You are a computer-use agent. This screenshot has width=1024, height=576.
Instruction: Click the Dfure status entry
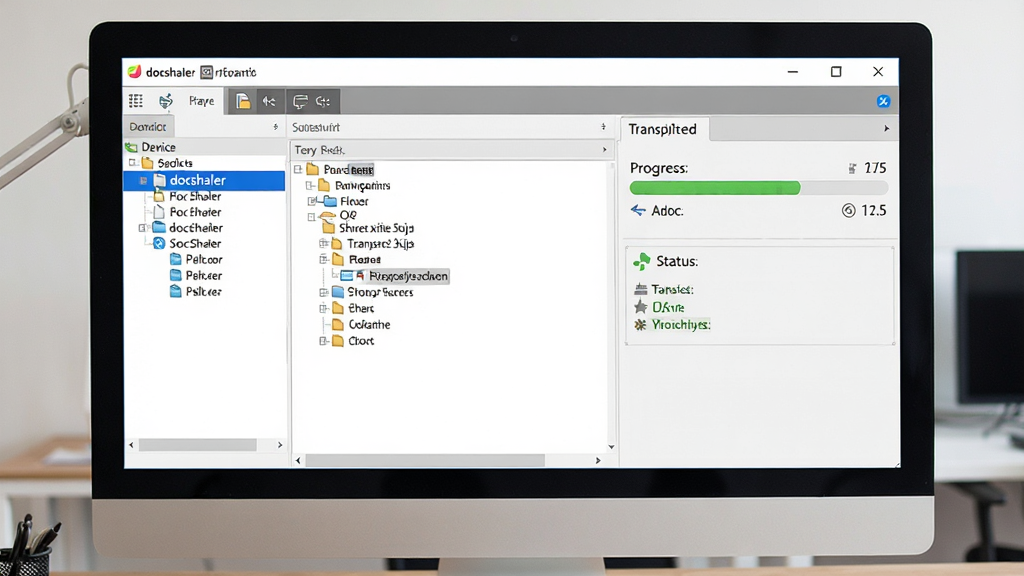pos(668,307)
